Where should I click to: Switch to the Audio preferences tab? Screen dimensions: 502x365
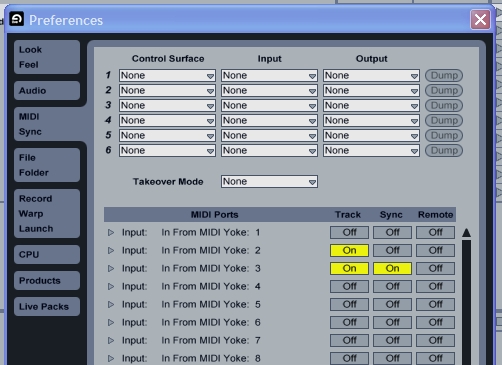47,90
